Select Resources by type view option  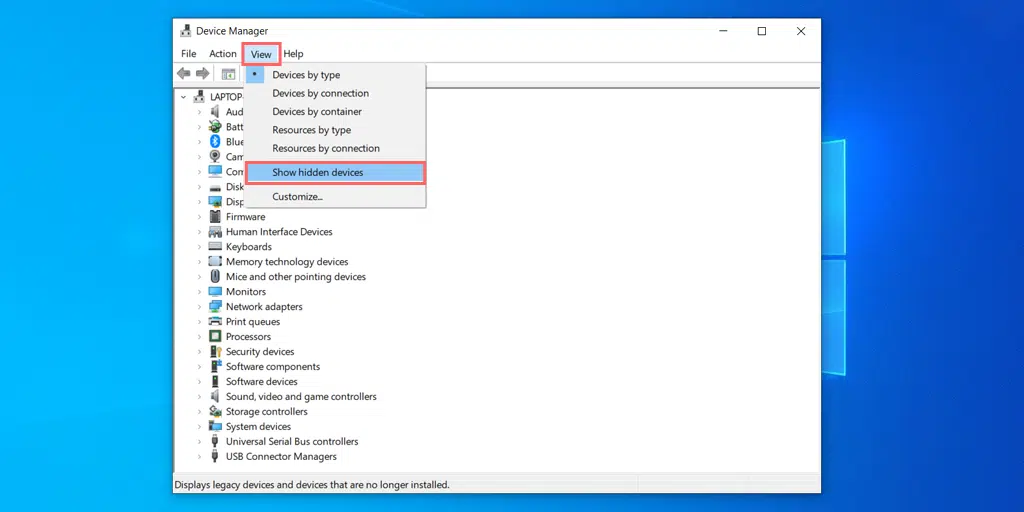click(x=335, y=130)
